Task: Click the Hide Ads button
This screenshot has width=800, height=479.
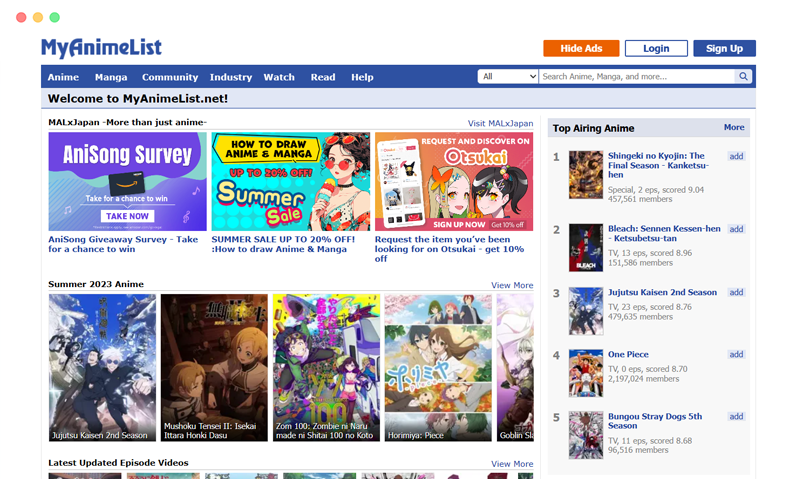Action: coord(581,48)
